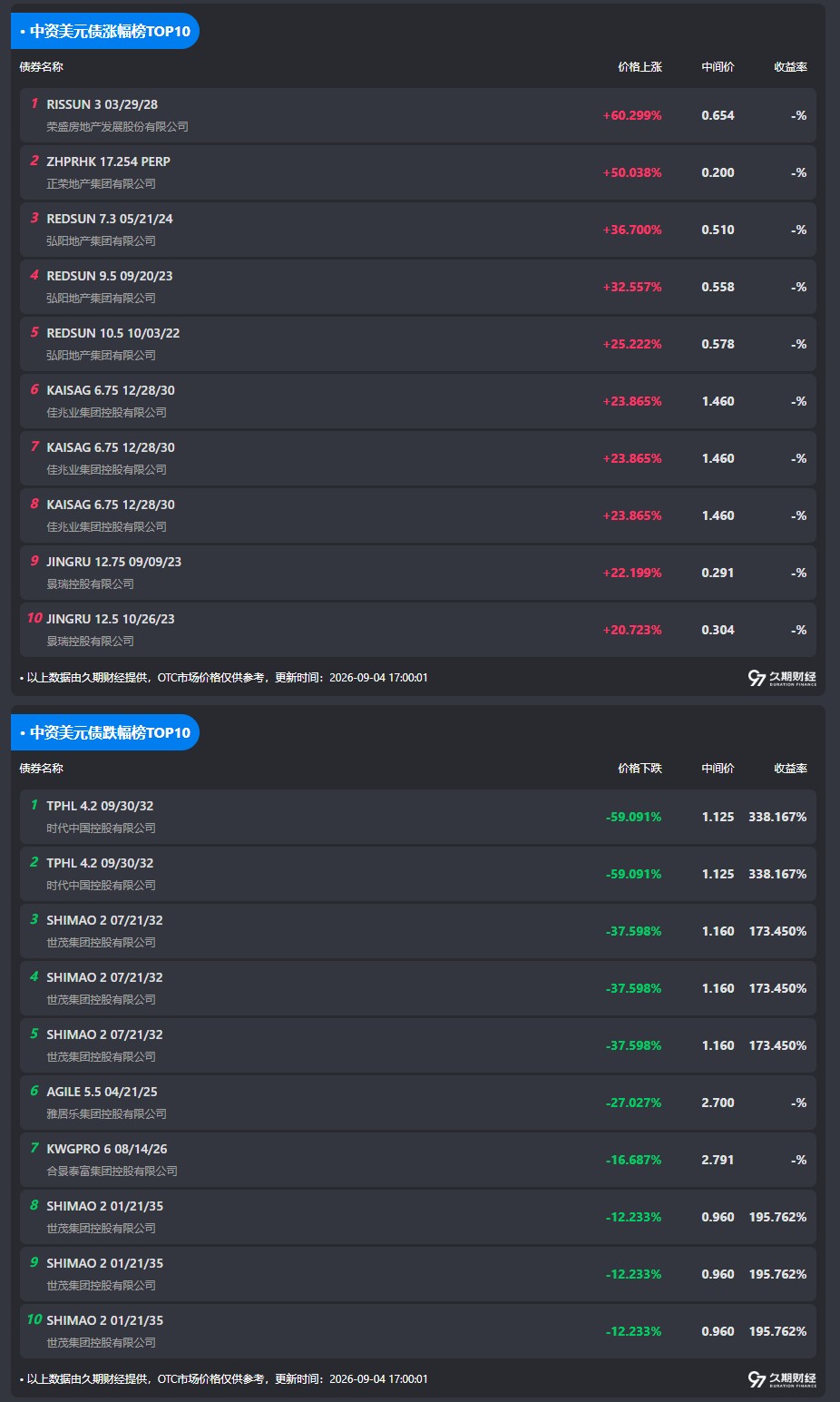Click 收益率 header in the gainers table
Screen dimensions: 840x1402
click(790, 67)
